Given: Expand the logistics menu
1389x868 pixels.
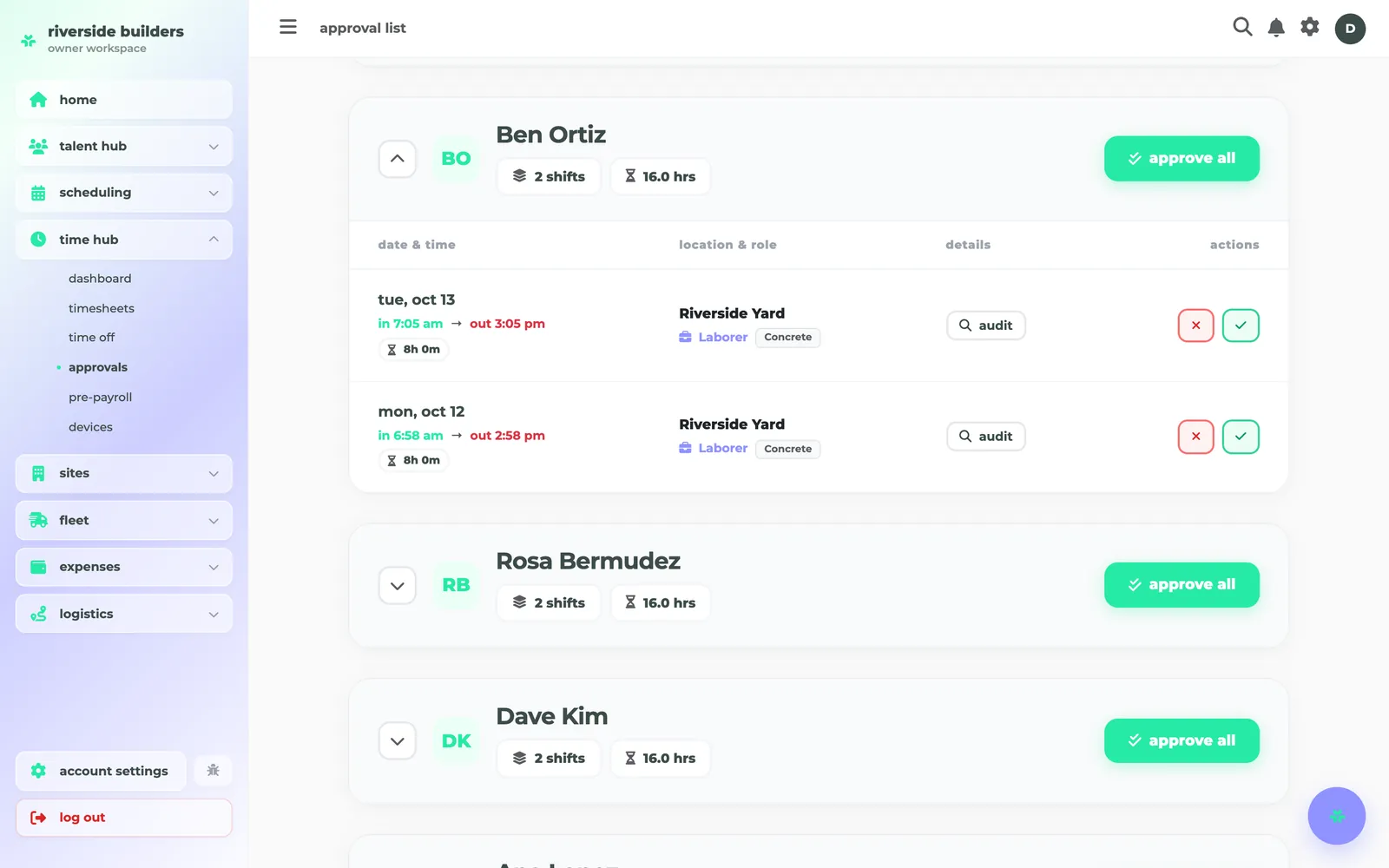Looking at the screenshot, I should (124, 614).
